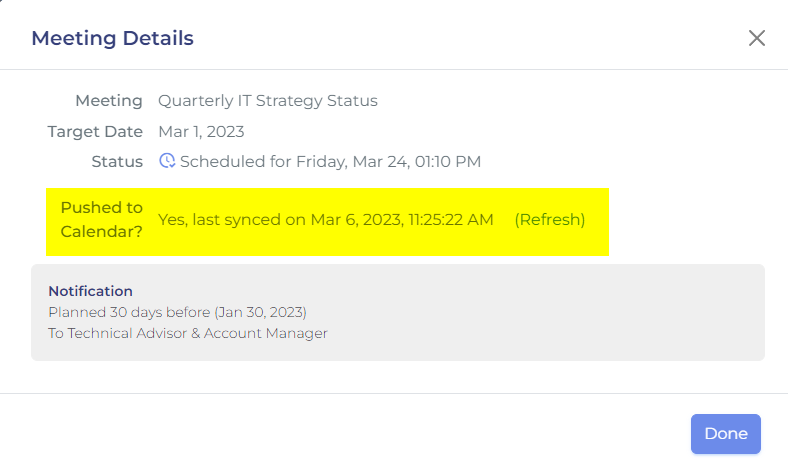Image resolution: width=788 pixels, height=465 pixels.
Task: Click the last synced timestamp text
Action: pyautogui.click(x=326, y=220)
